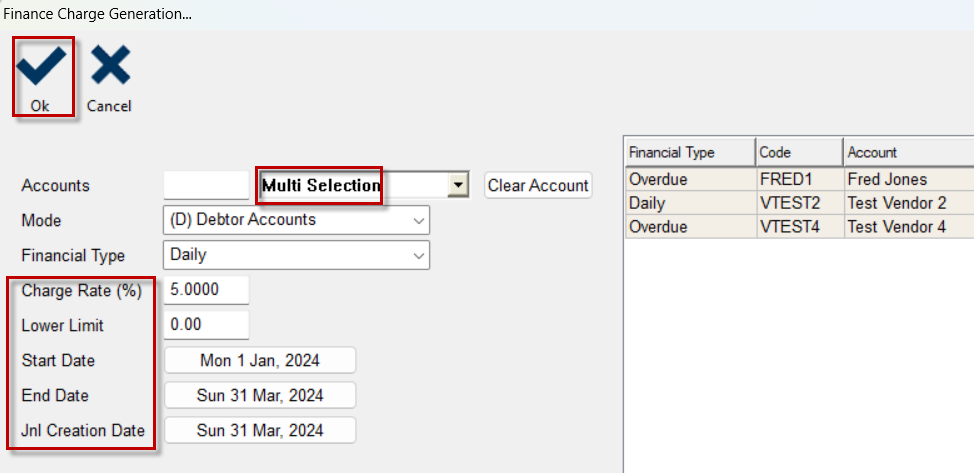Select the FRED1 Fred Jones row
974x473 pixels.
(x=799, y=180)
